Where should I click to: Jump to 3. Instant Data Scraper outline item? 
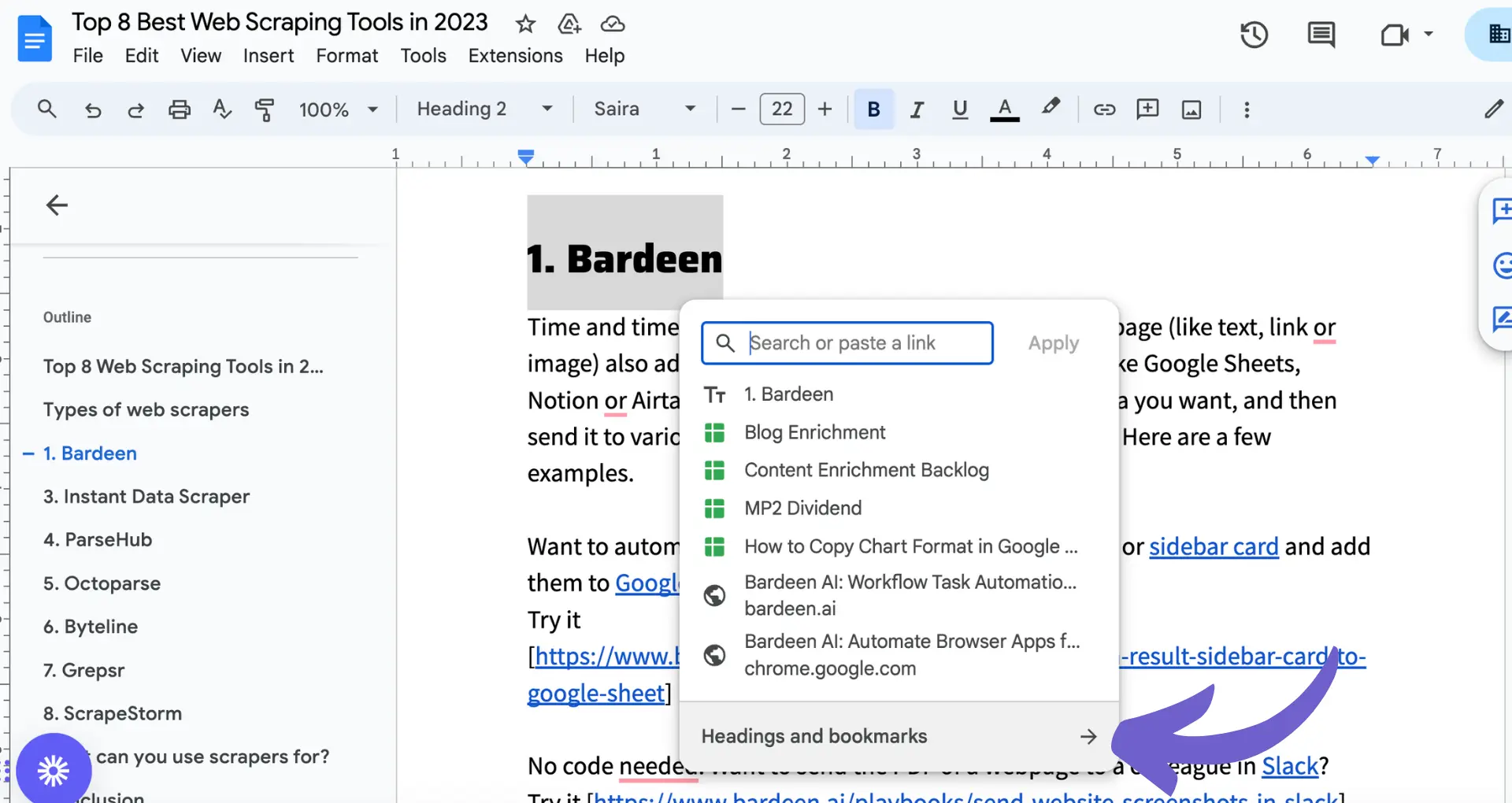(x=146, y=496)
